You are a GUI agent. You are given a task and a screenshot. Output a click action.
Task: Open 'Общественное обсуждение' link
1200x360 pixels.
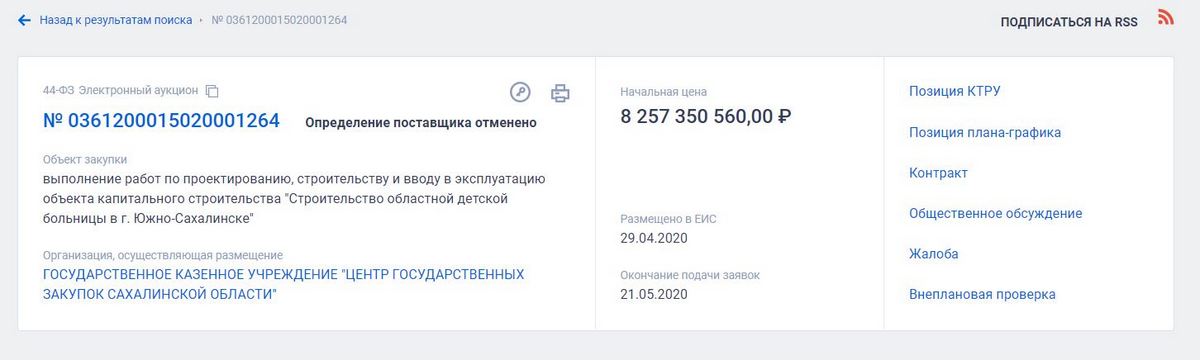pyautogui.click(x=995, y=213)
